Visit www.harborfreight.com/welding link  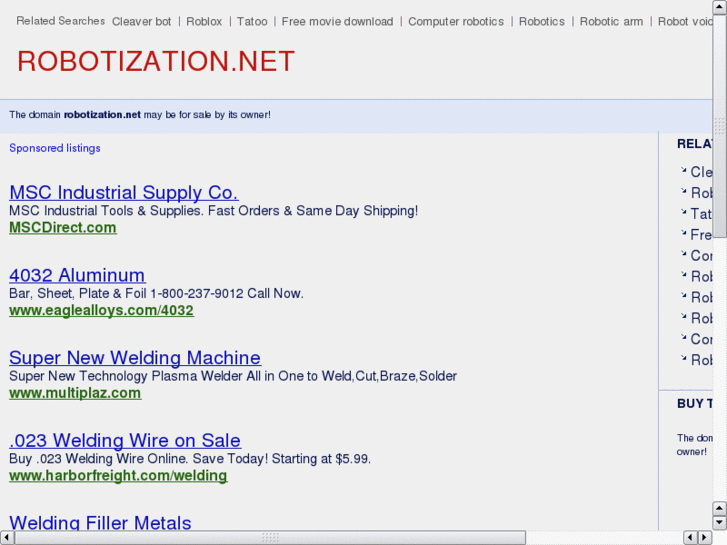(118, 475)
